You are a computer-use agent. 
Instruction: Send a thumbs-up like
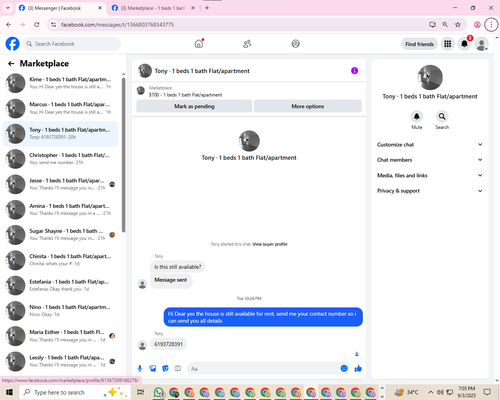(x=358, y=368)
